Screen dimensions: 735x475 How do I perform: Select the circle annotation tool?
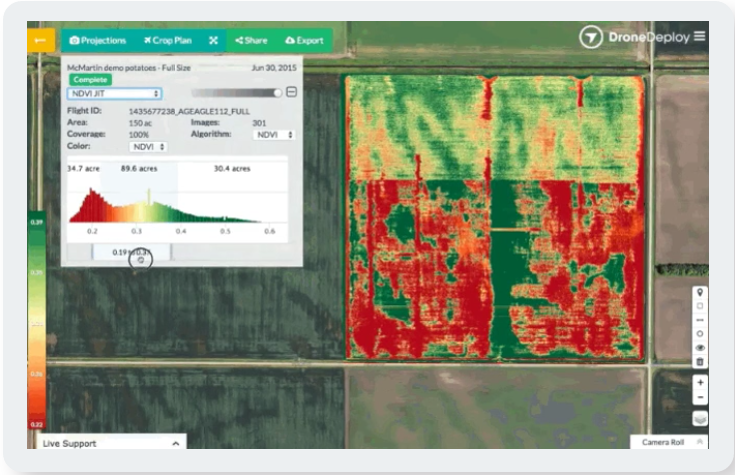pyautogui.click(x=699, y=334)
